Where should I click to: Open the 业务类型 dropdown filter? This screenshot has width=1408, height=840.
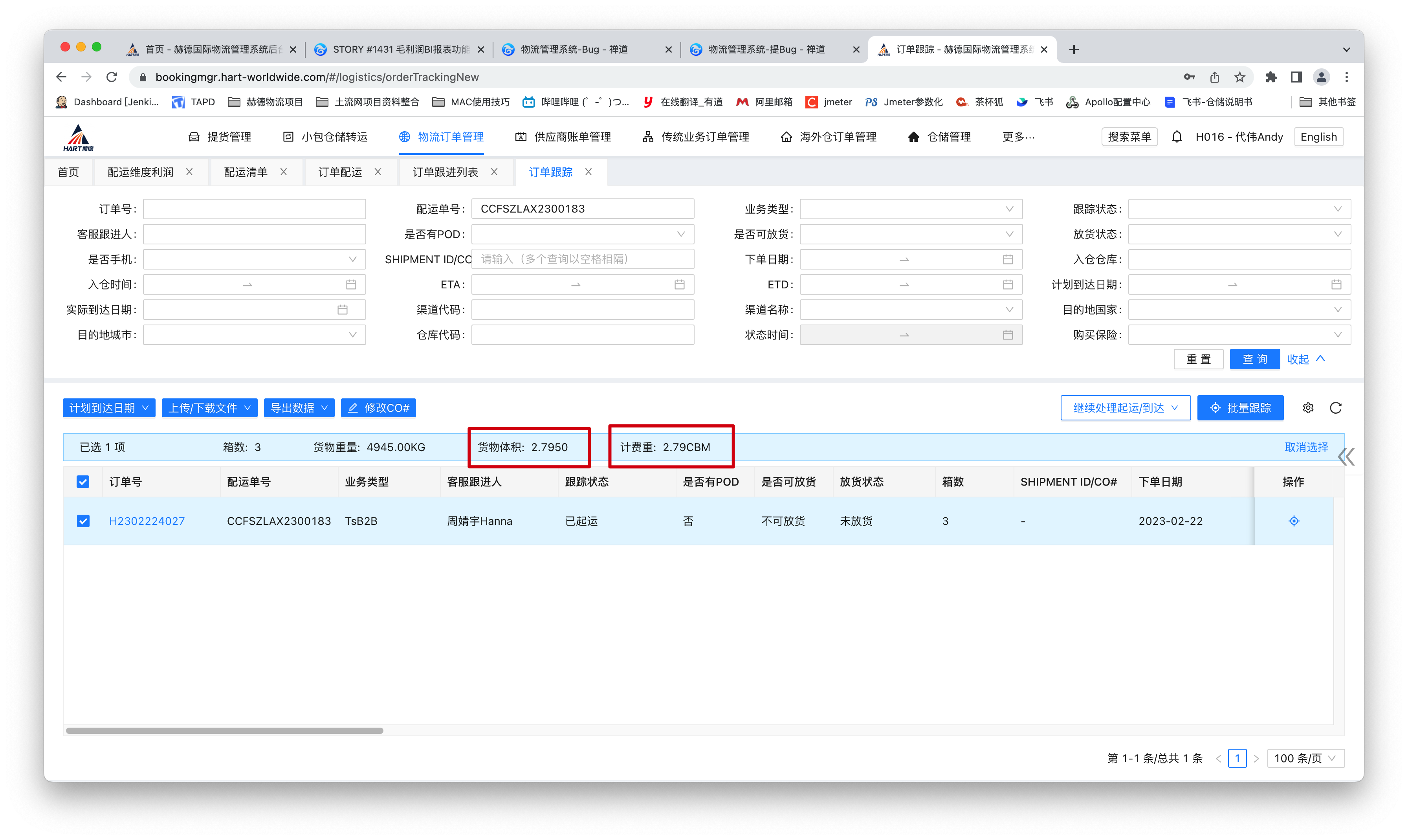911,209
